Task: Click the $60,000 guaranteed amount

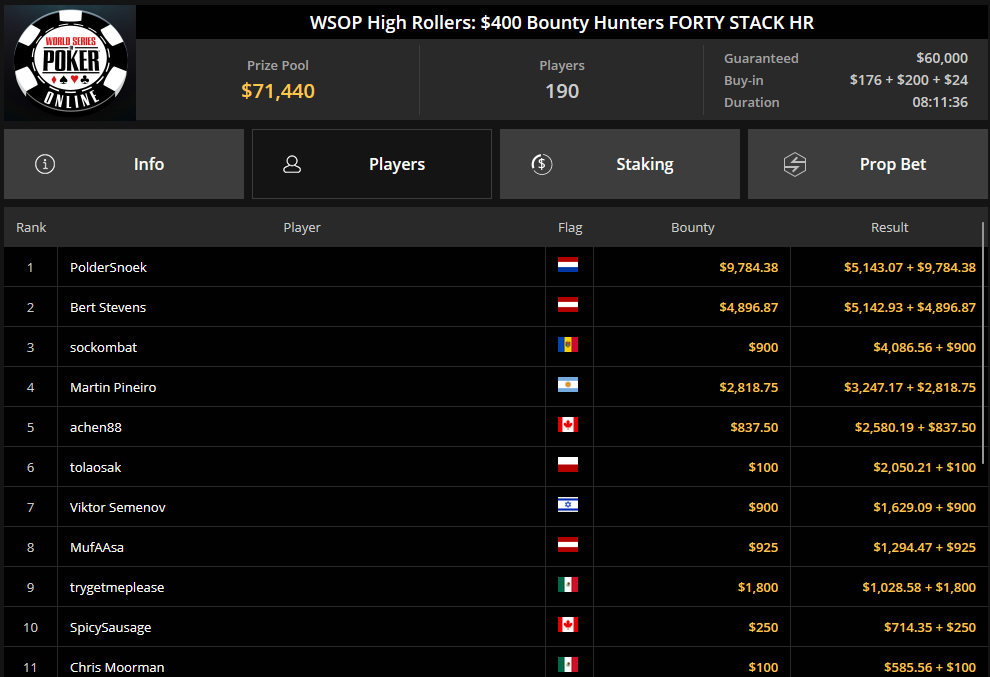Action: (942, 58)
